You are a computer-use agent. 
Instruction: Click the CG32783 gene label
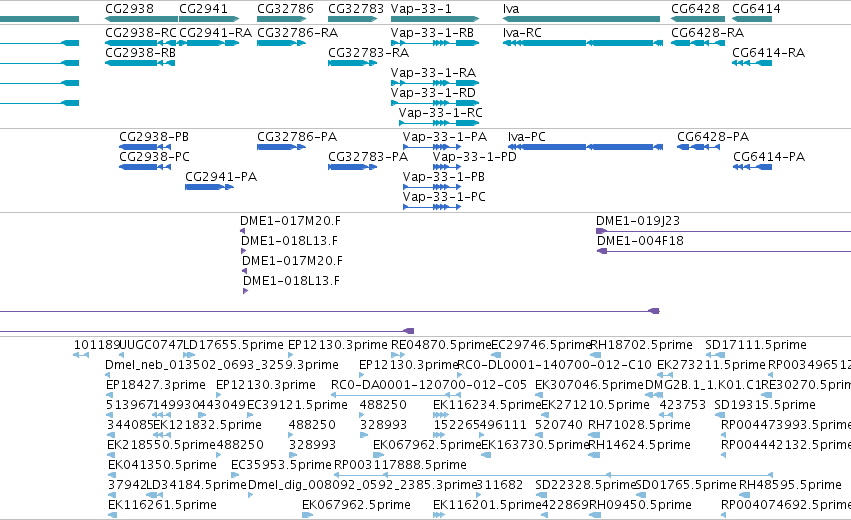tap(355, 9)
